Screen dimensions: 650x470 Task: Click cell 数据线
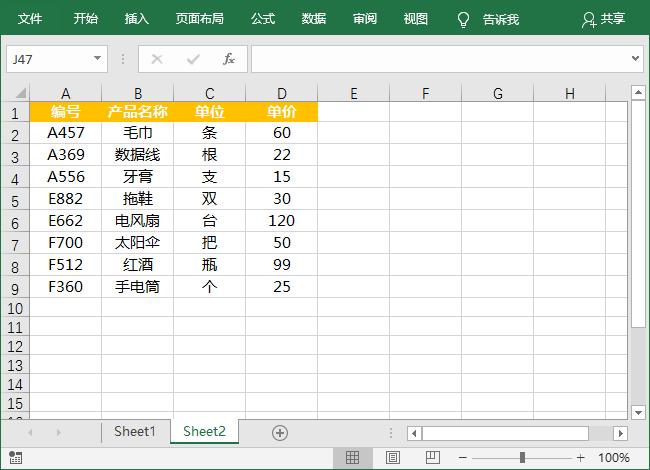137,155
